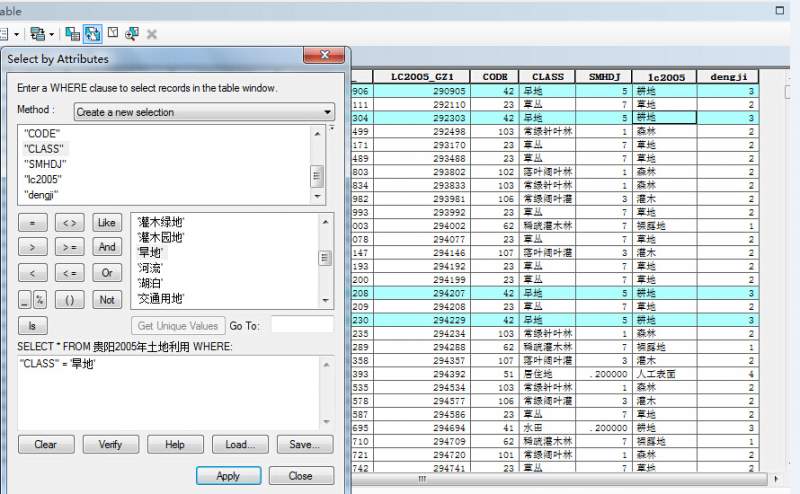
Task: Open the Related Tables icon
Action: coord(37,34)
